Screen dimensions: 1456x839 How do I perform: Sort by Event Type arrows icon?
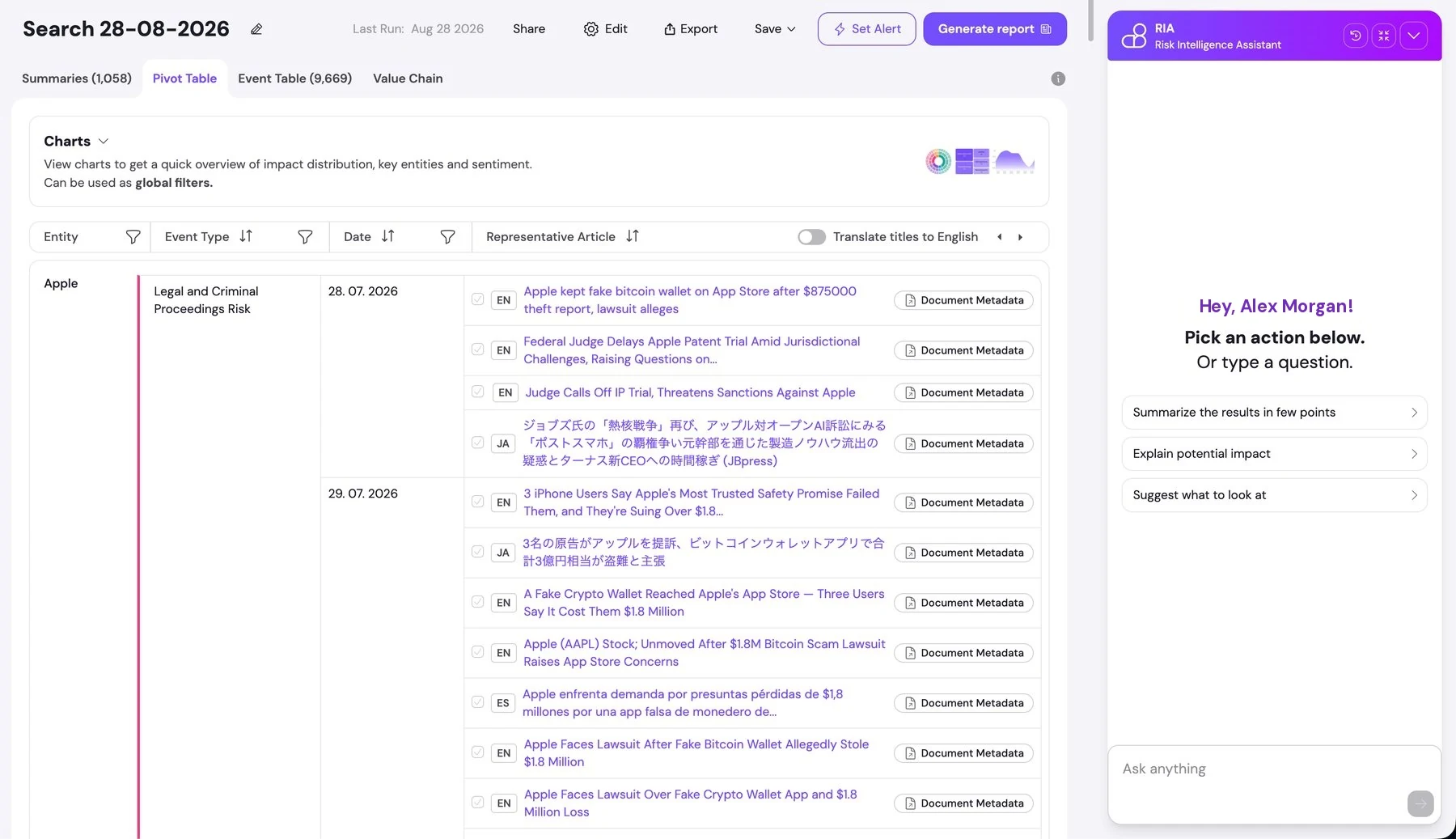(x=246, y=236)
